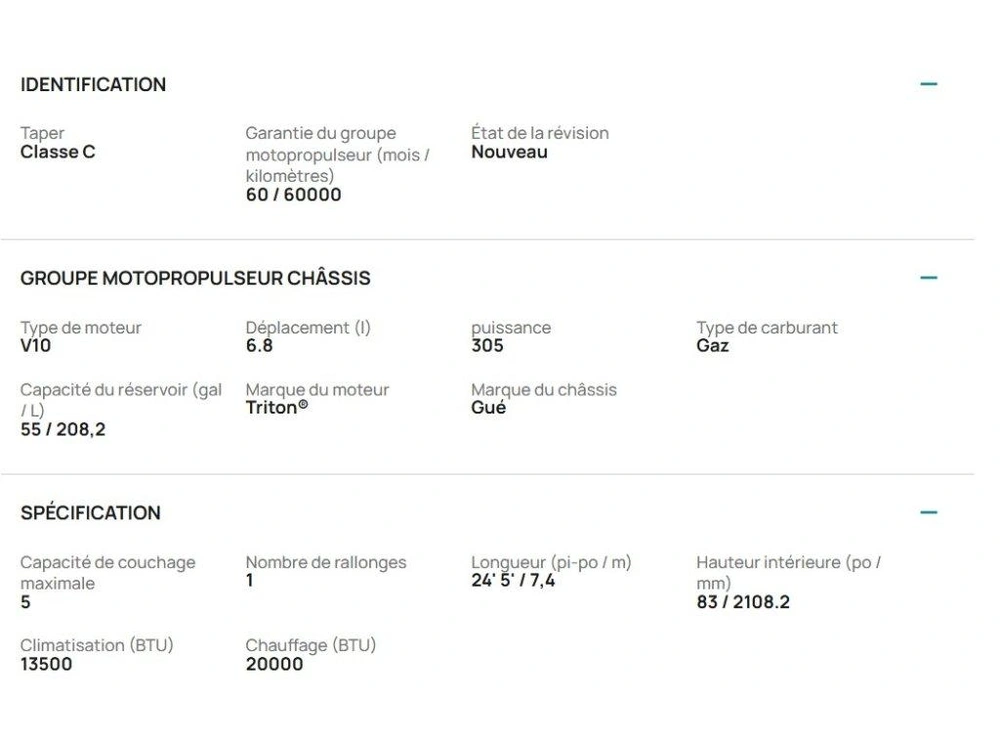Click the GROUPE MOTOPROPULSEUR CHÂSSIS heading
The width and height of the screenshot is (1000, 750).
pyautogui.click(x=195, y=278)
